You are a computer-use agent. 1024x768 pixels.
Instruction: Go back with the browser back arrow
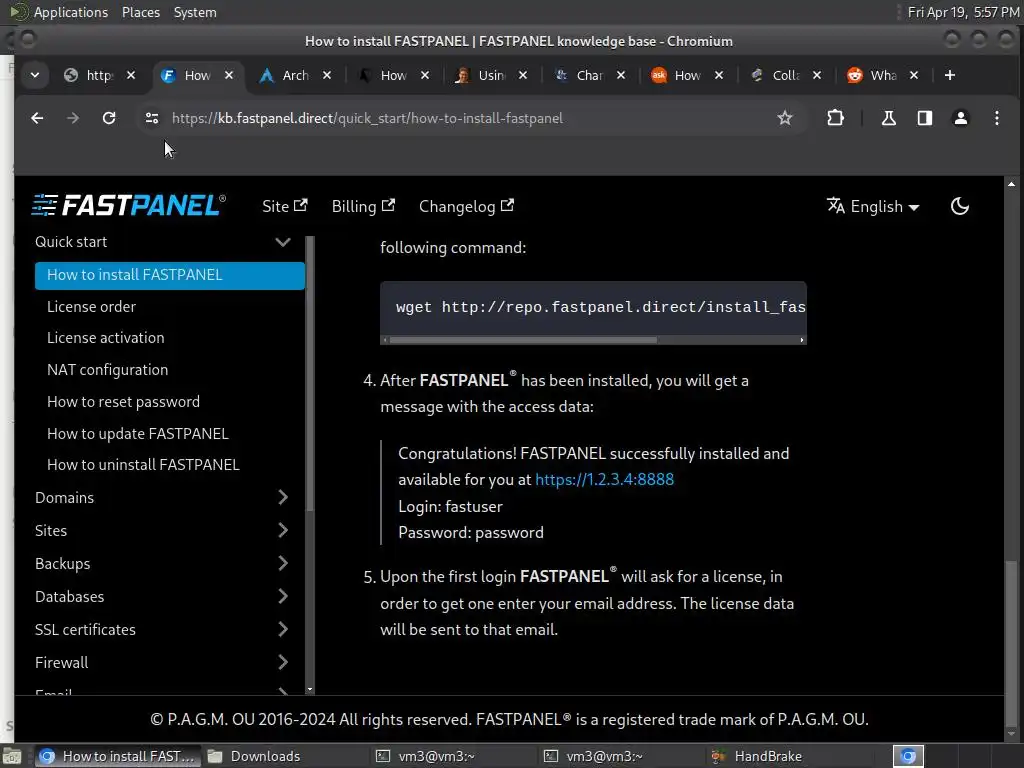(37, 118)
